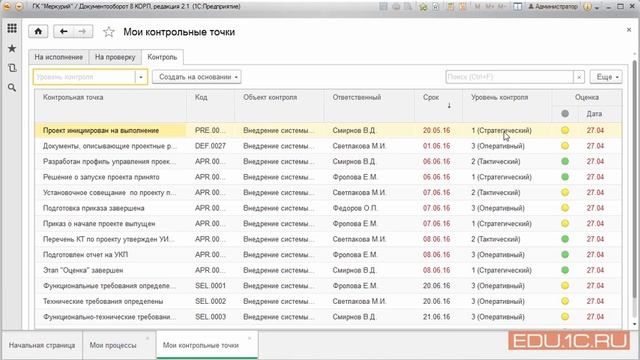The image size is (640, 360).
Task: Focus the Поиск (Ctrl+F) search field
Action: click(x=509, y=77)
